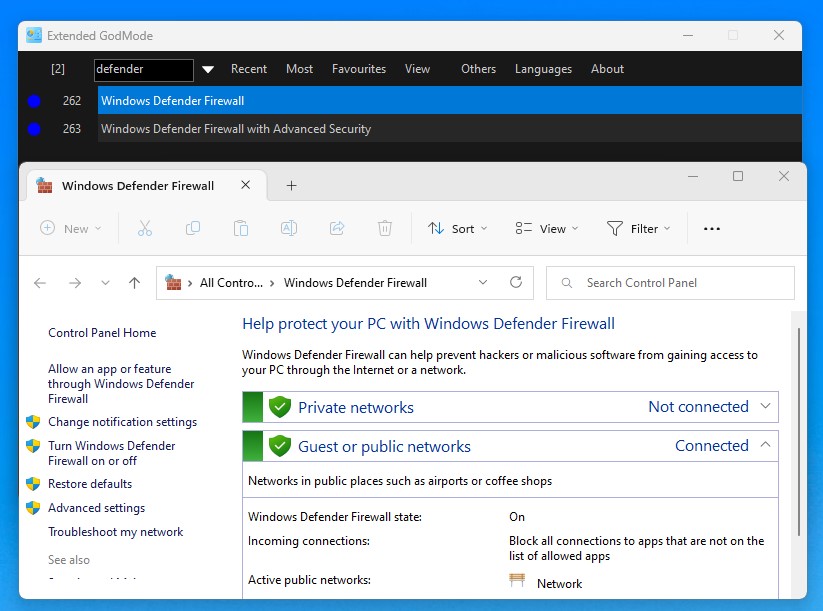
Task: Open the Sort dropdown menu
Action: 457,229
